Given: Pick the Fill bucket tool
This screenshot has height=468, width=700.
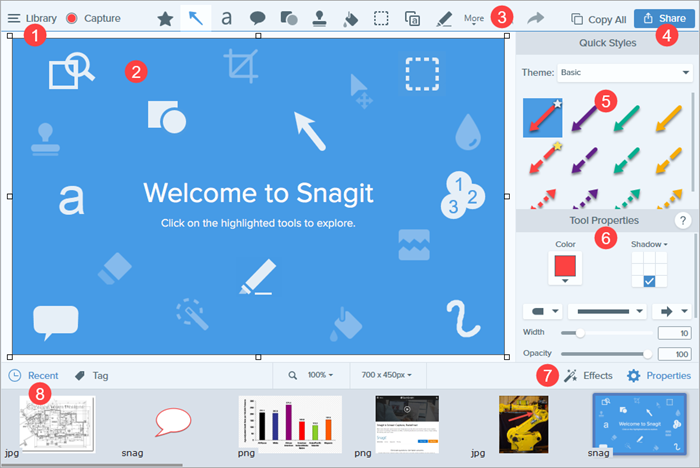Looking at the screenshot, I should click(350, 17).
